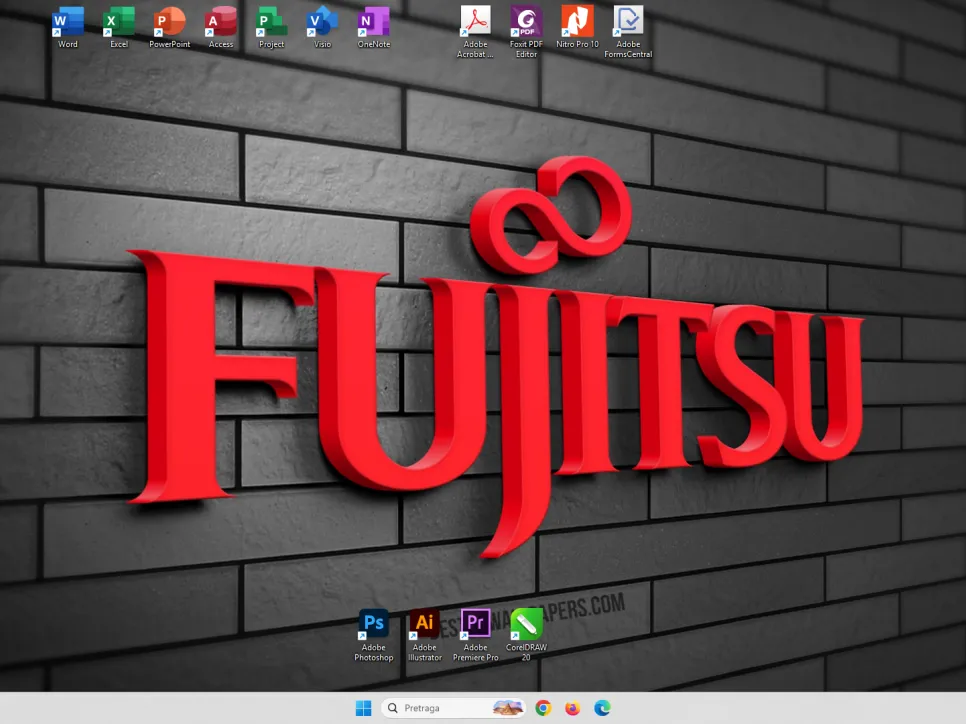Open the Word desktop shortcut
This screenshot has height=724, width=966.
(x=68, y=26)
